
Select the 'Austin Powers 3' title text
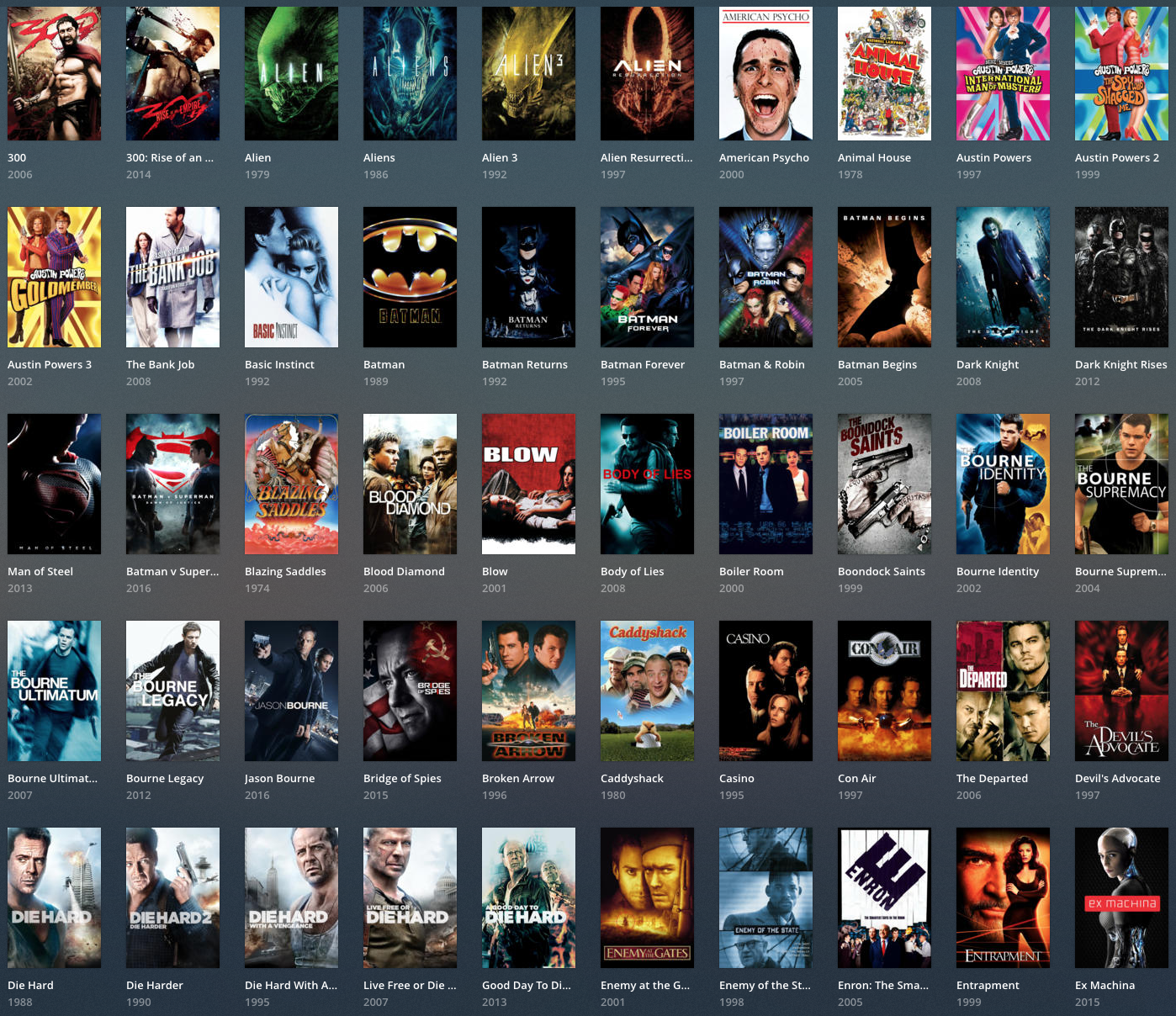[50, 364]
